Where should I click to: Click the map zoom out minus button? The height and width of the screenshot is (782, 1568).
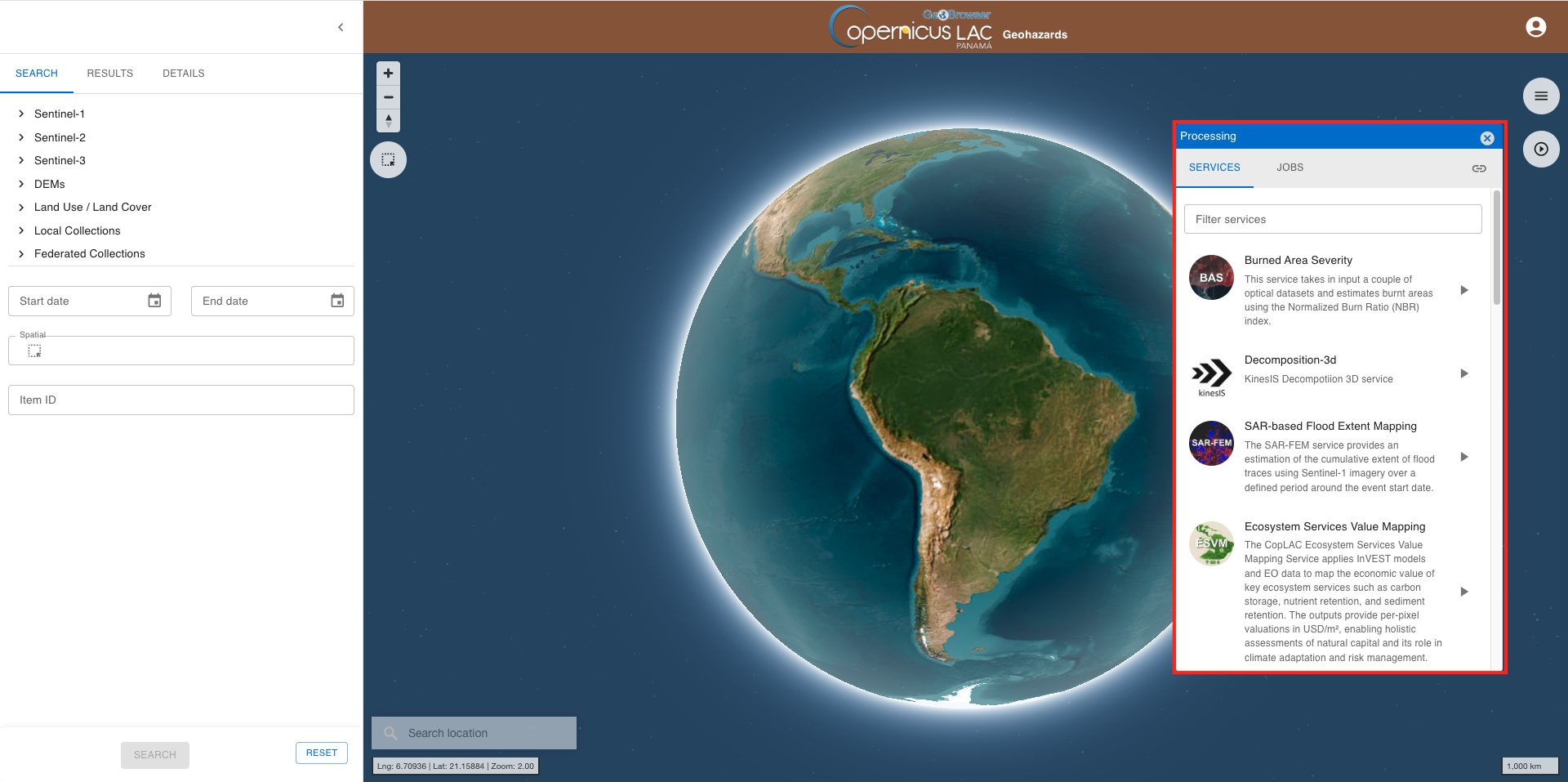point(388,97)
